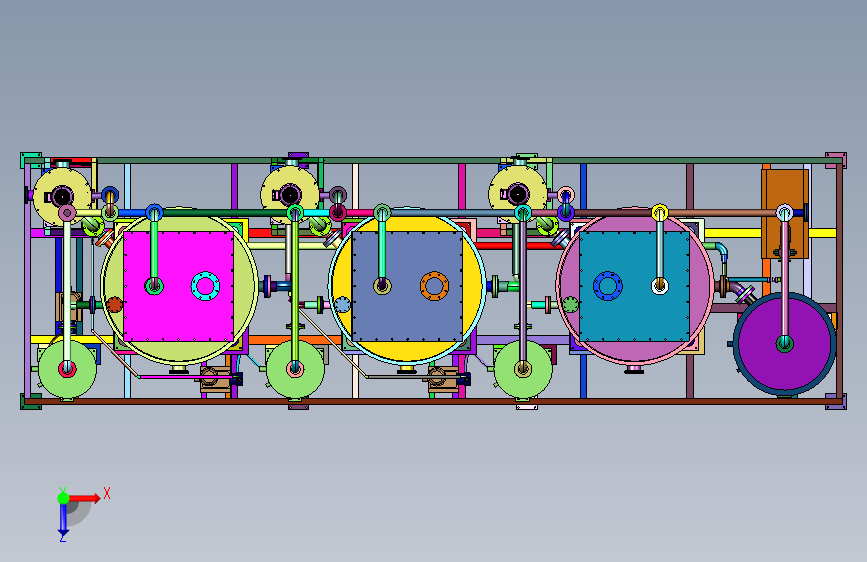Select the yellow pipe flange above teal cover
The height and width of the screenshot is (562, 867).
[x=660, y=212]
